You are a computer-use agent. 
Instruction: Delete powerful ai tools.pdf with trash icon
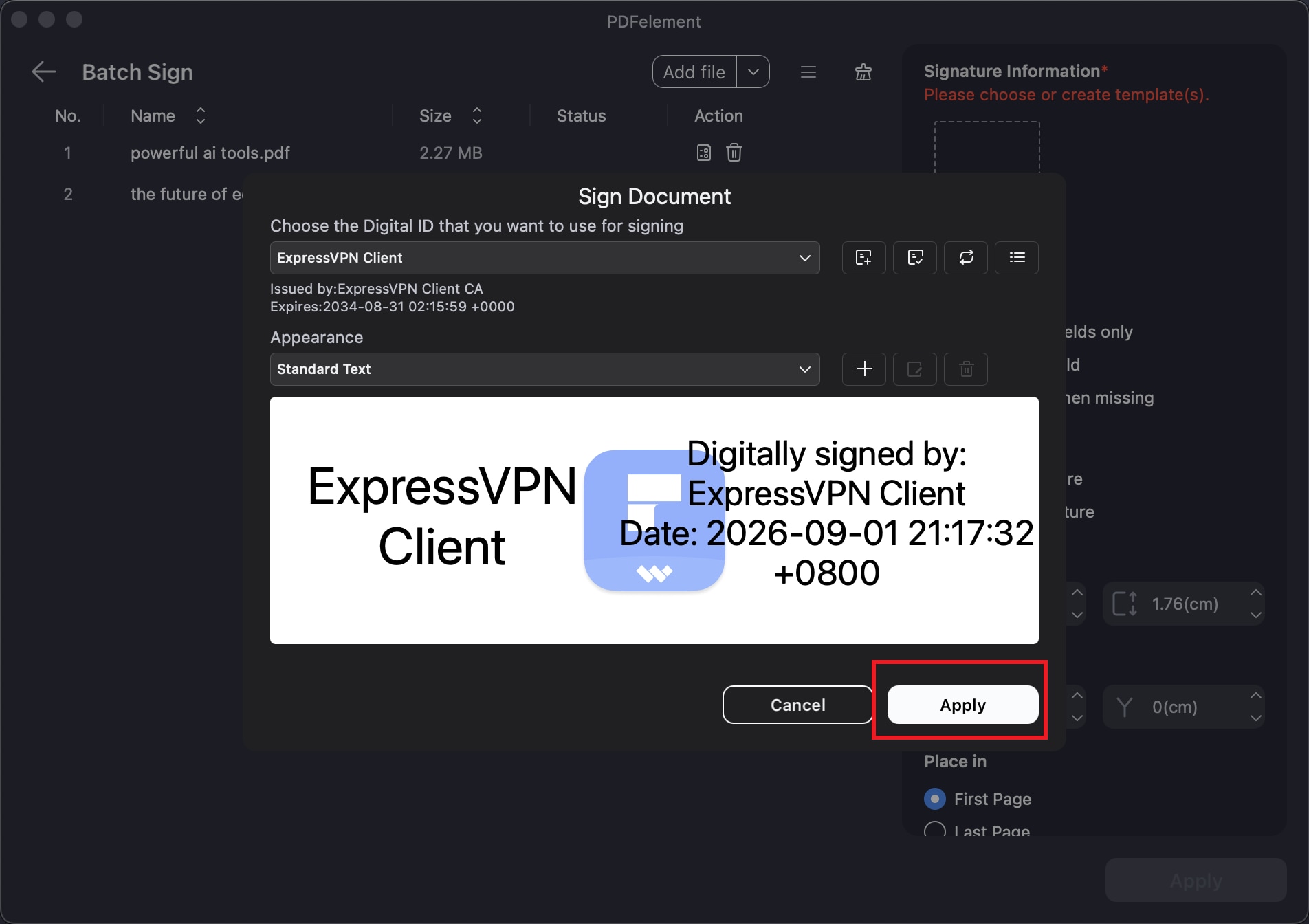click(734, 153)
